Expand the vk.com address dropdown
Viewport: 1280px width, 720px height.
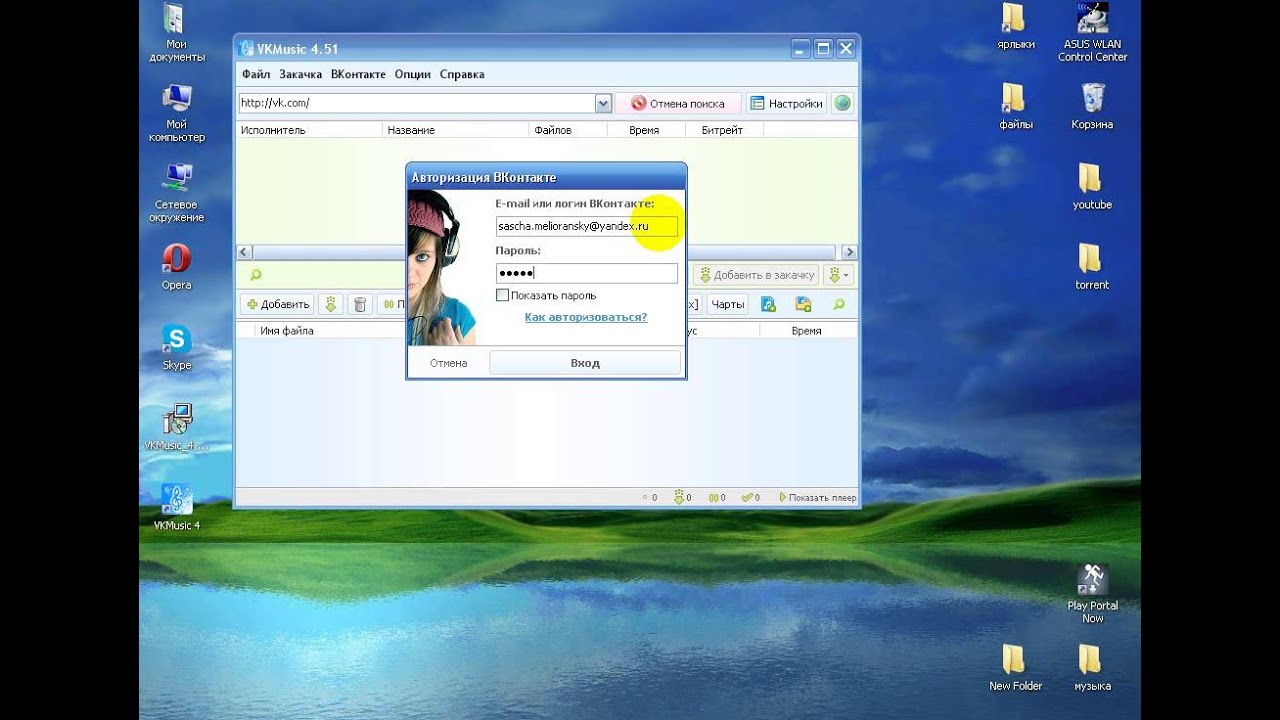pyautogui.click(x=603, y=103)
